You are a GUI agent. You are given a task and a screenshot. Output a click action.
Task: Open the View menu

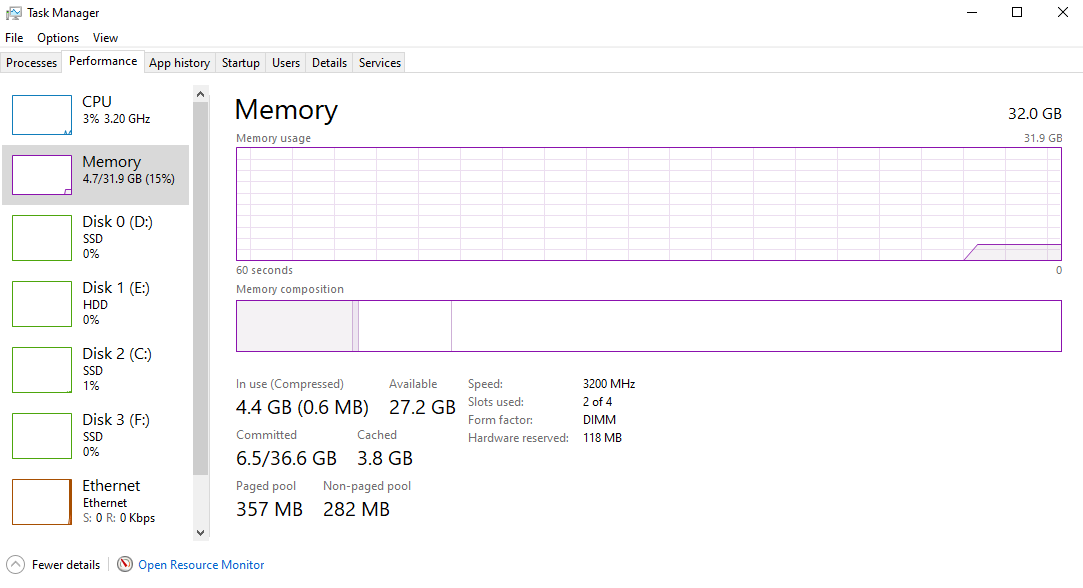[x=105, y=38]
